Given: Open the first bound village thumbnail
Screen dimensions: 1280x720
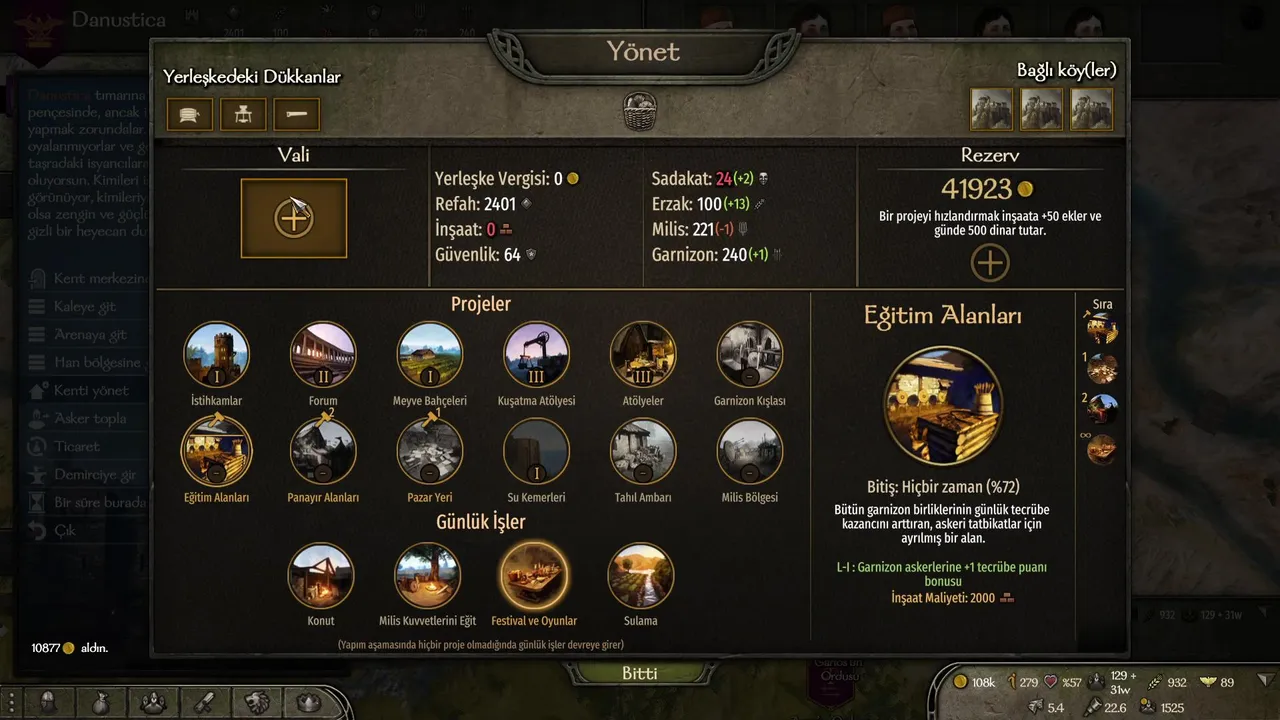Looking at the screenshot, I should coord(992,109).
